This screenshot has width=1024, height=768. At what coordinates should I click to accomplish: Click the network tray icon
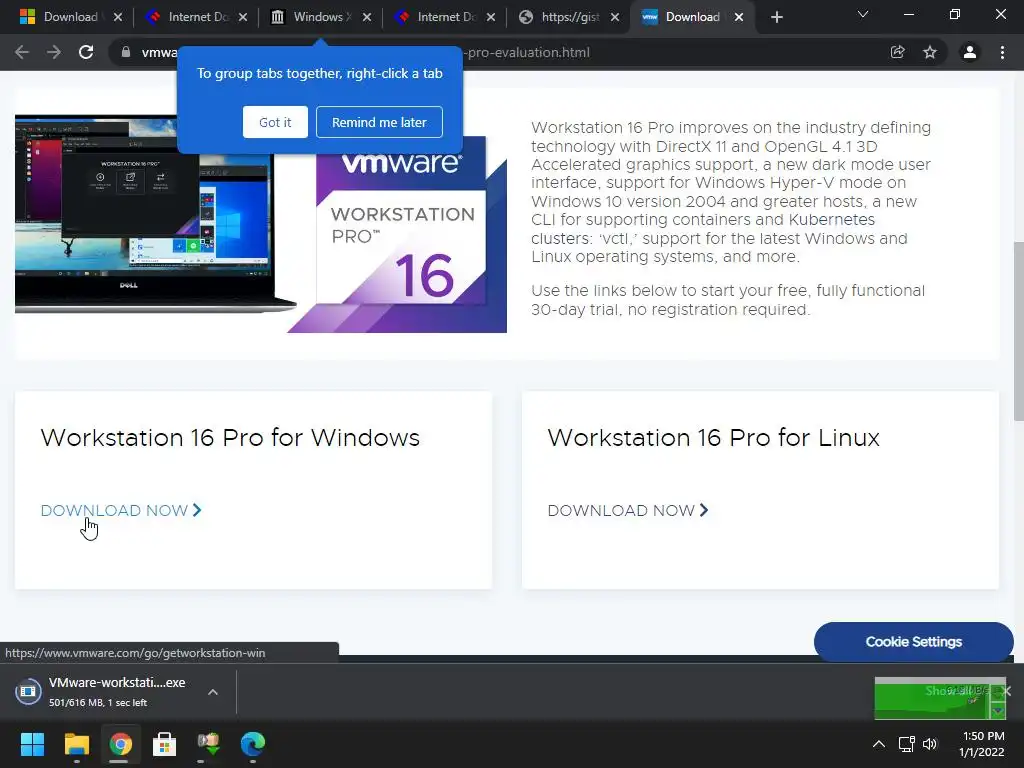[x=906, y=744]
